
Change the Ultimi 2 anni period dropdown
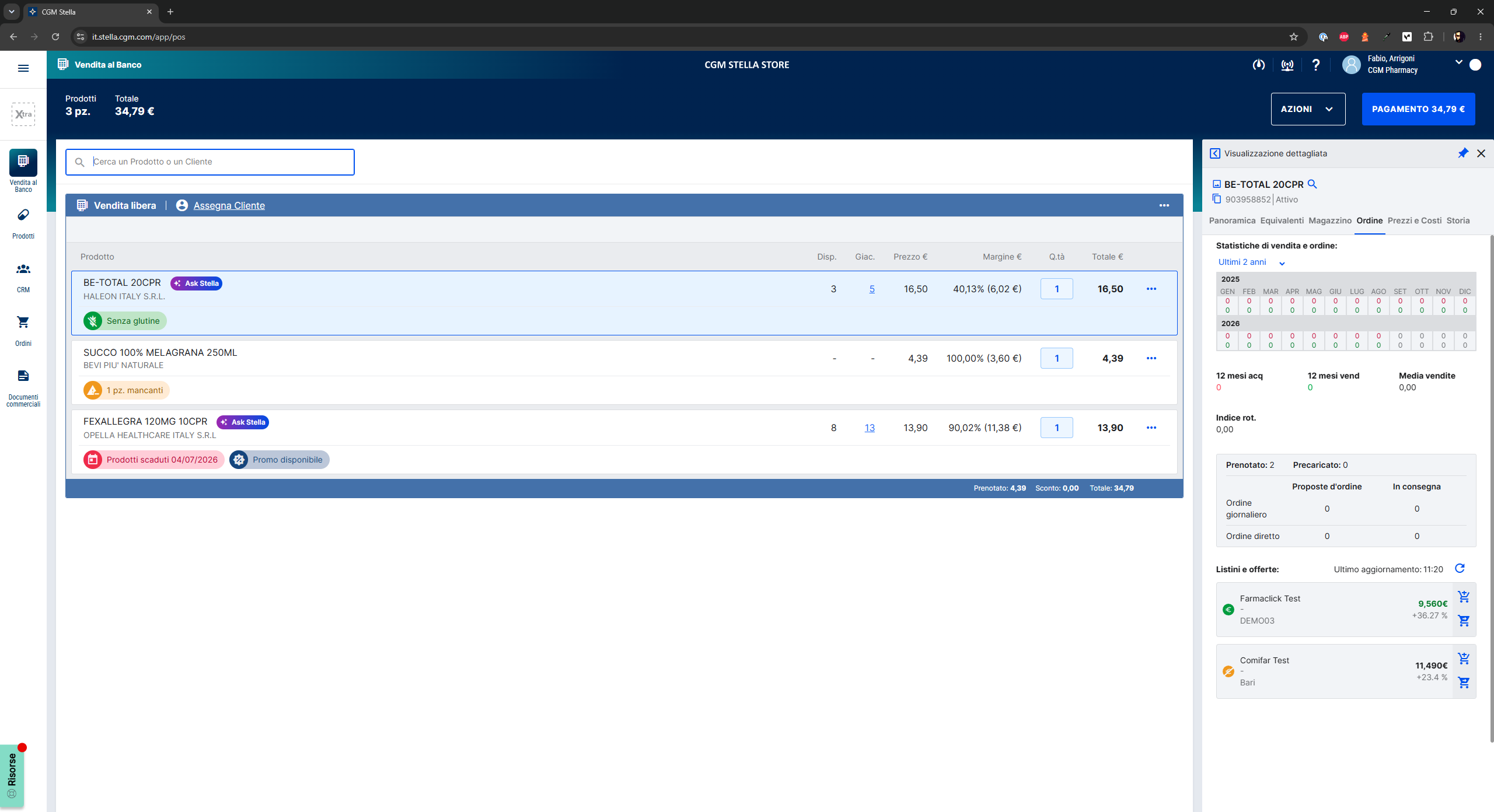pyautogui.click(x=1251, y=262)
